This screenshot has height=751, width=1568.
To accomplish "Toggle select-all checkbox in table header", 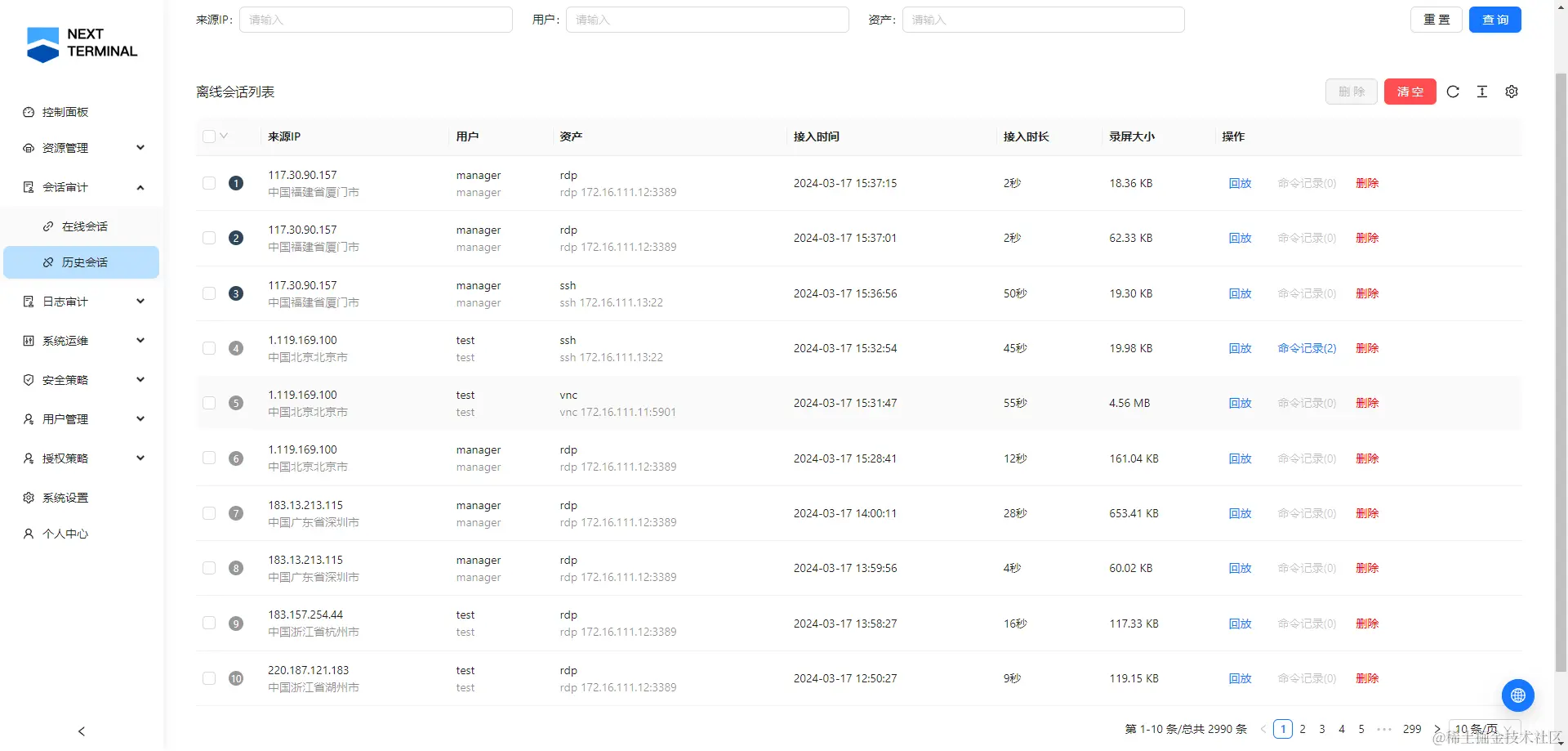I will [209, 136].
